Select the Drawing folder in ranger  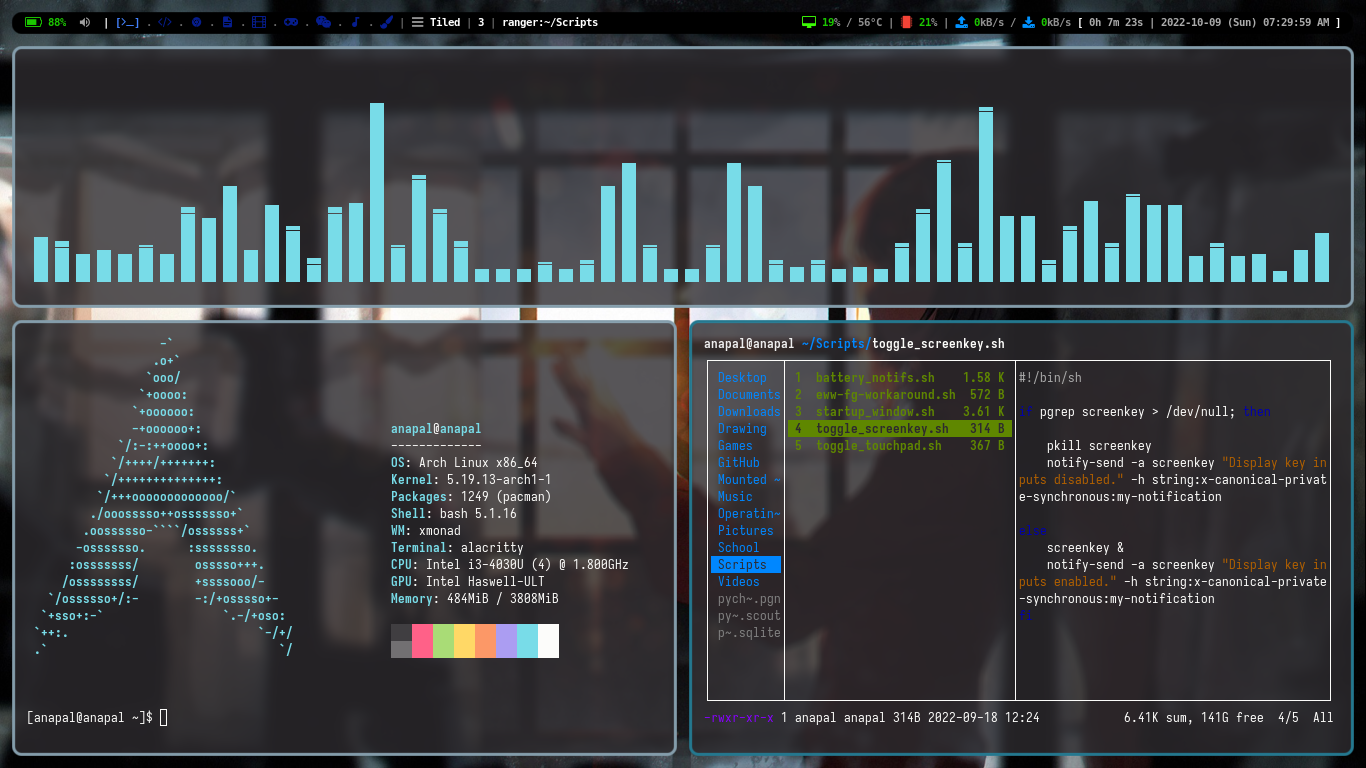point(742,428)
